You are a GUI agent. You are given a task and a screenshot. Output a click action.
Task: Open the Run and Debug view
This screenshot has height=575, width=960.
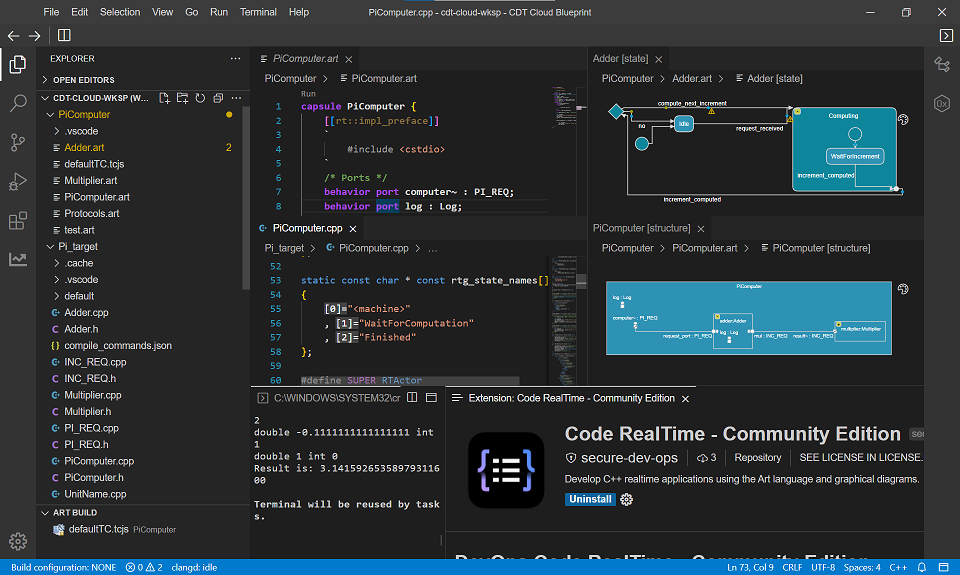click(17, 181)
